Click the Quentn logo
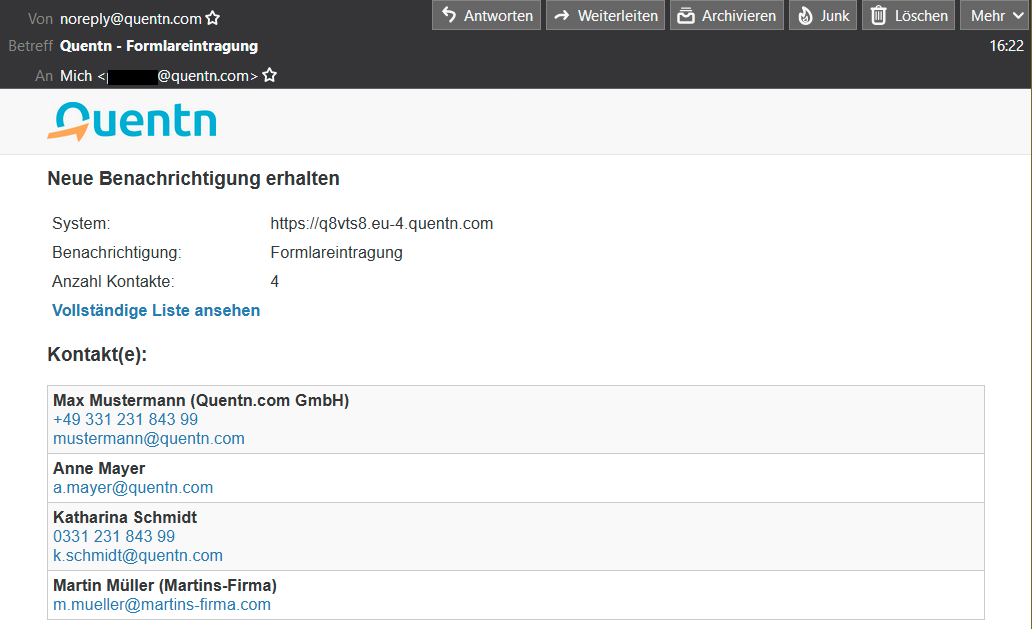Viewport: 1032px width, 629px height. coord(131,121)
